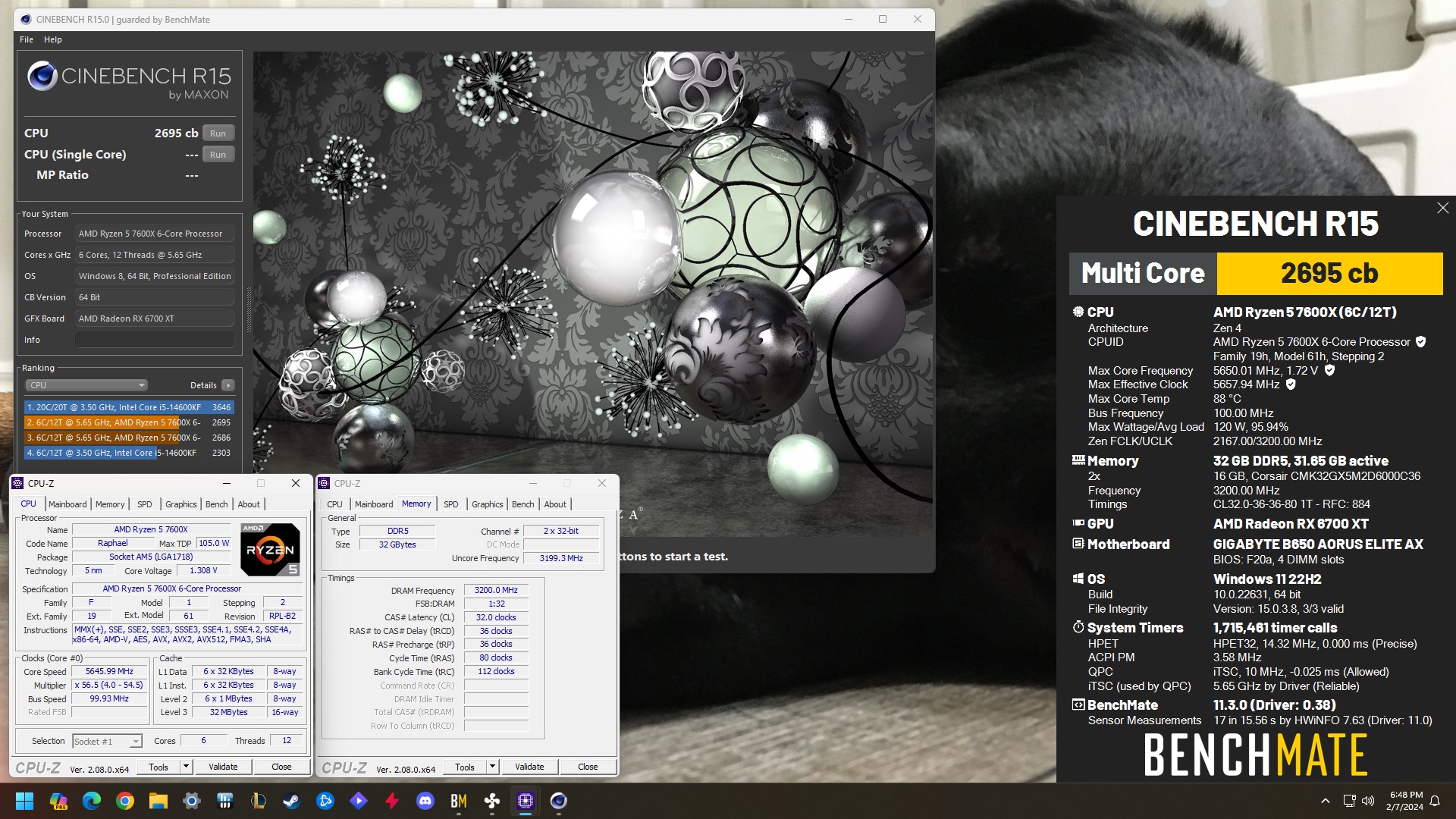Screen dimensions: 1456x819
Task: Open Mainboard tab in left CPU-Z window
Action: (67, 504)
